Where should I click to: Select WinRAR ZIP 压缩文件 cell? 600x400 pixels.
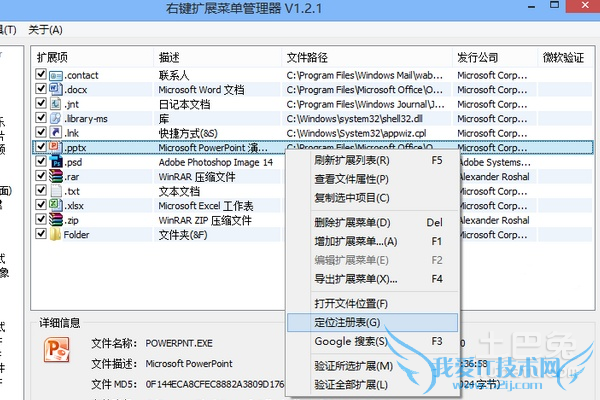pos(205,220)
